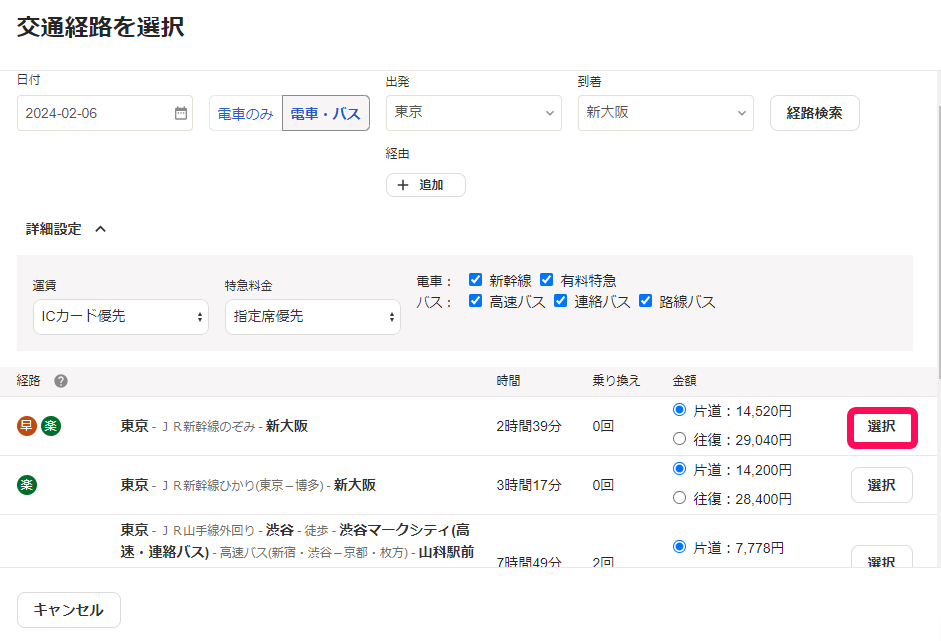The height and width of the screenshot is (641, 941).
Task: Click the 経路検索 button
Action: pos(814,113)
